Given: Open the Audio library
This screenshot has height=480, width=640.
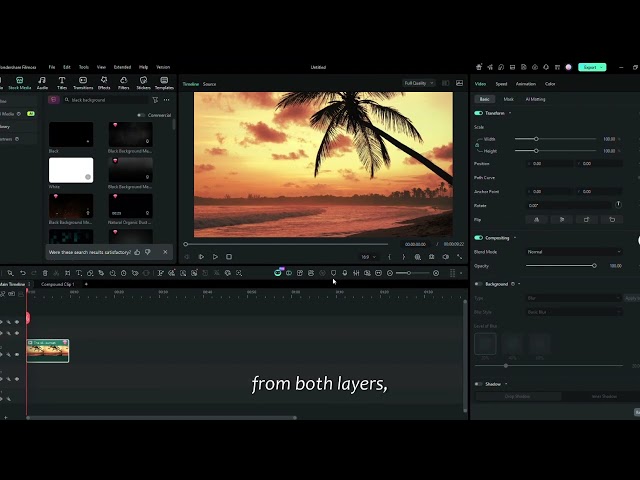Looking at the screenshot, I should click(42, 83).
